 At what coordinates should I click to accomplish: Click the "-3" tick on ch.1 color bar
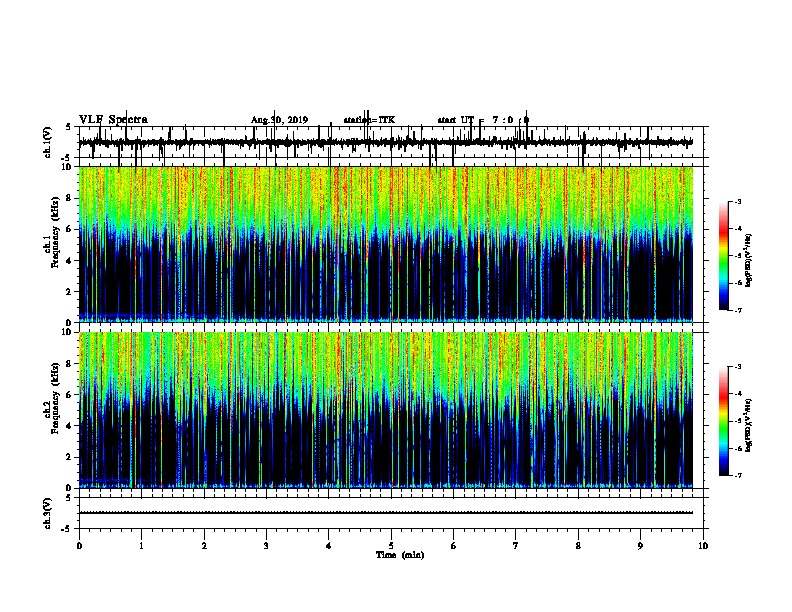(x=738, y=201)
